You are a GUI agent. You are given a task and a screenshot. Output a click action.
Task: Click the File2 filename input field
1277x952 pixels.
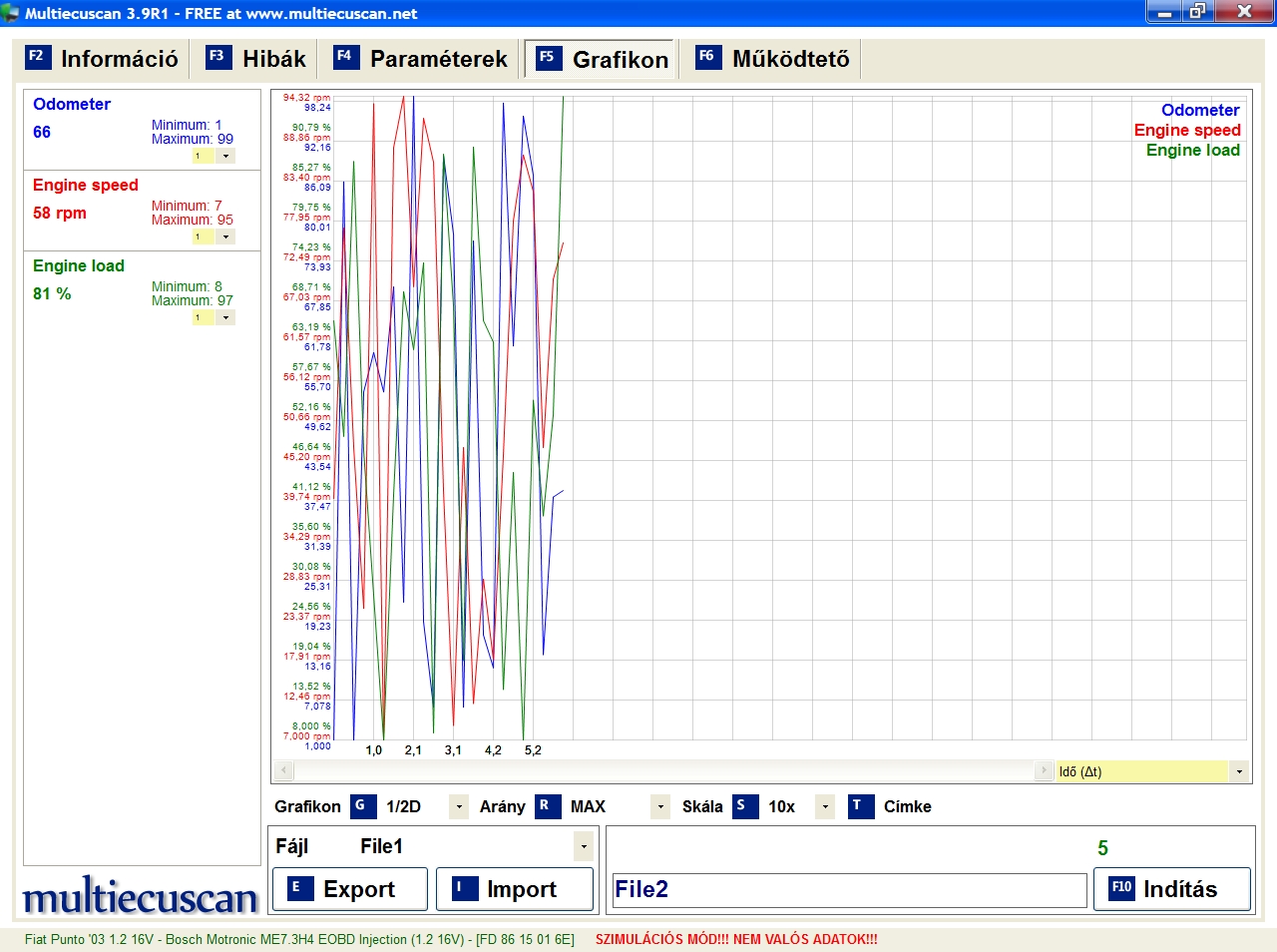tap(849, 889)
